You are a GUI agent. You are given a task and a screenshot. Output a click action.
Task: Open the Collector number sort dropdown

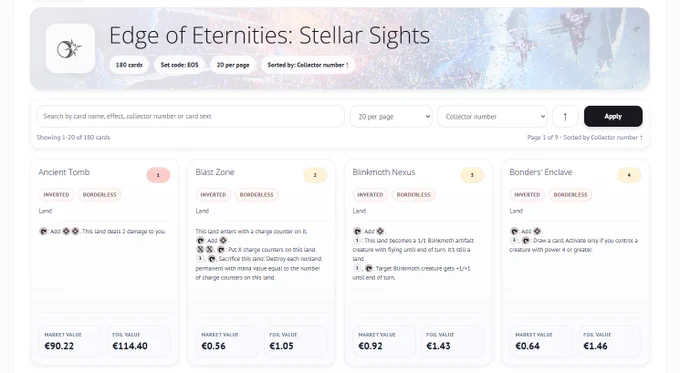pyautogui.click(x=492, y=116)
